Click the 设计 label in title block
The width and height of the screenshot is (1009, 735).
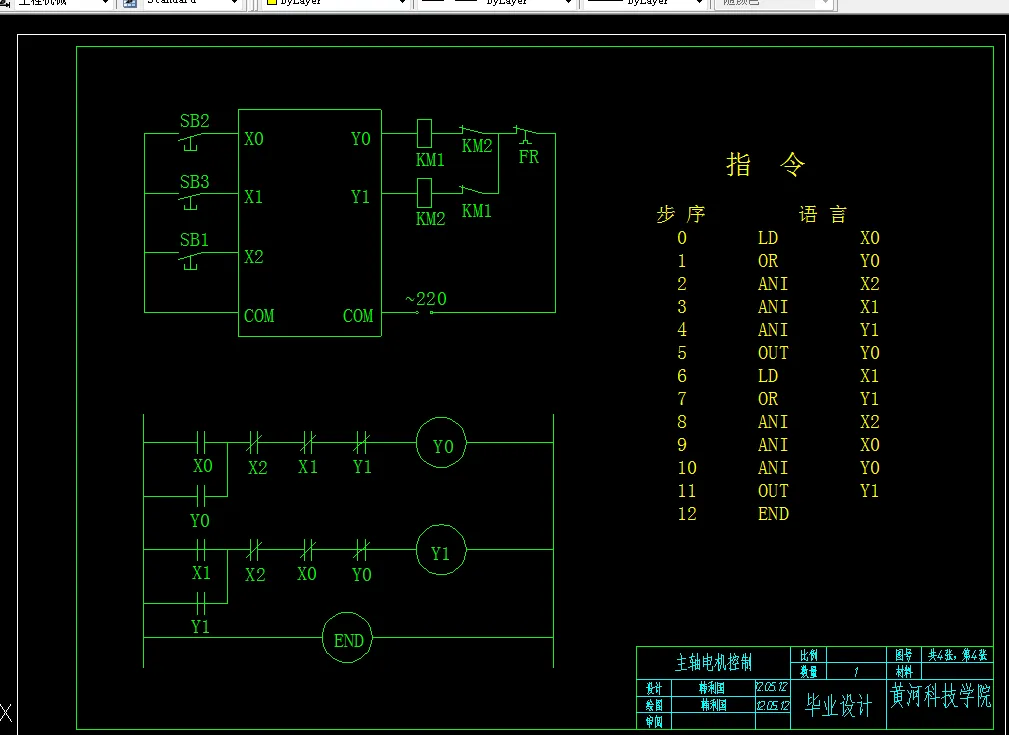tap(654, 689)
